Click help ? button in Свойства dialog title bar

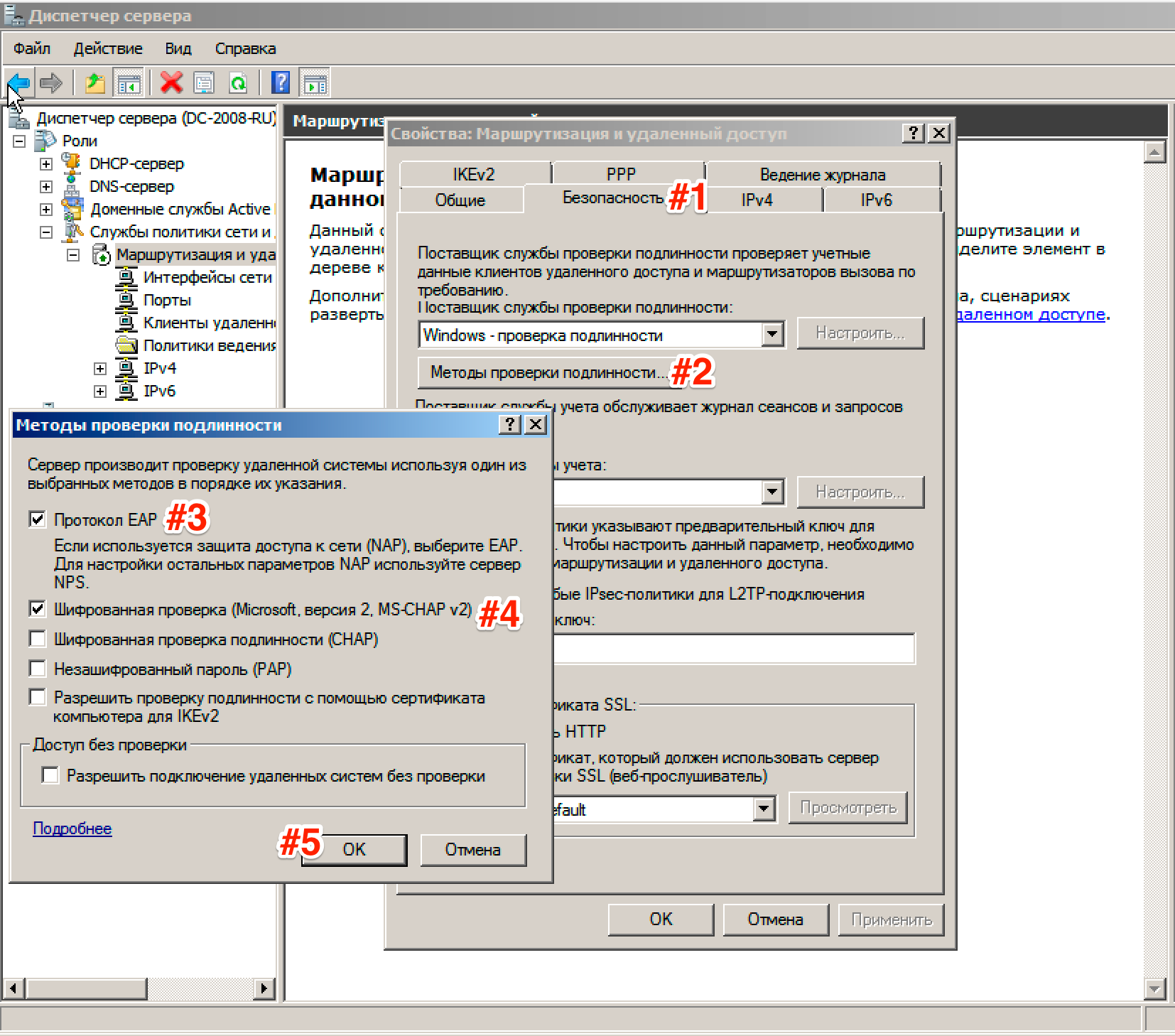pos(913,133)
